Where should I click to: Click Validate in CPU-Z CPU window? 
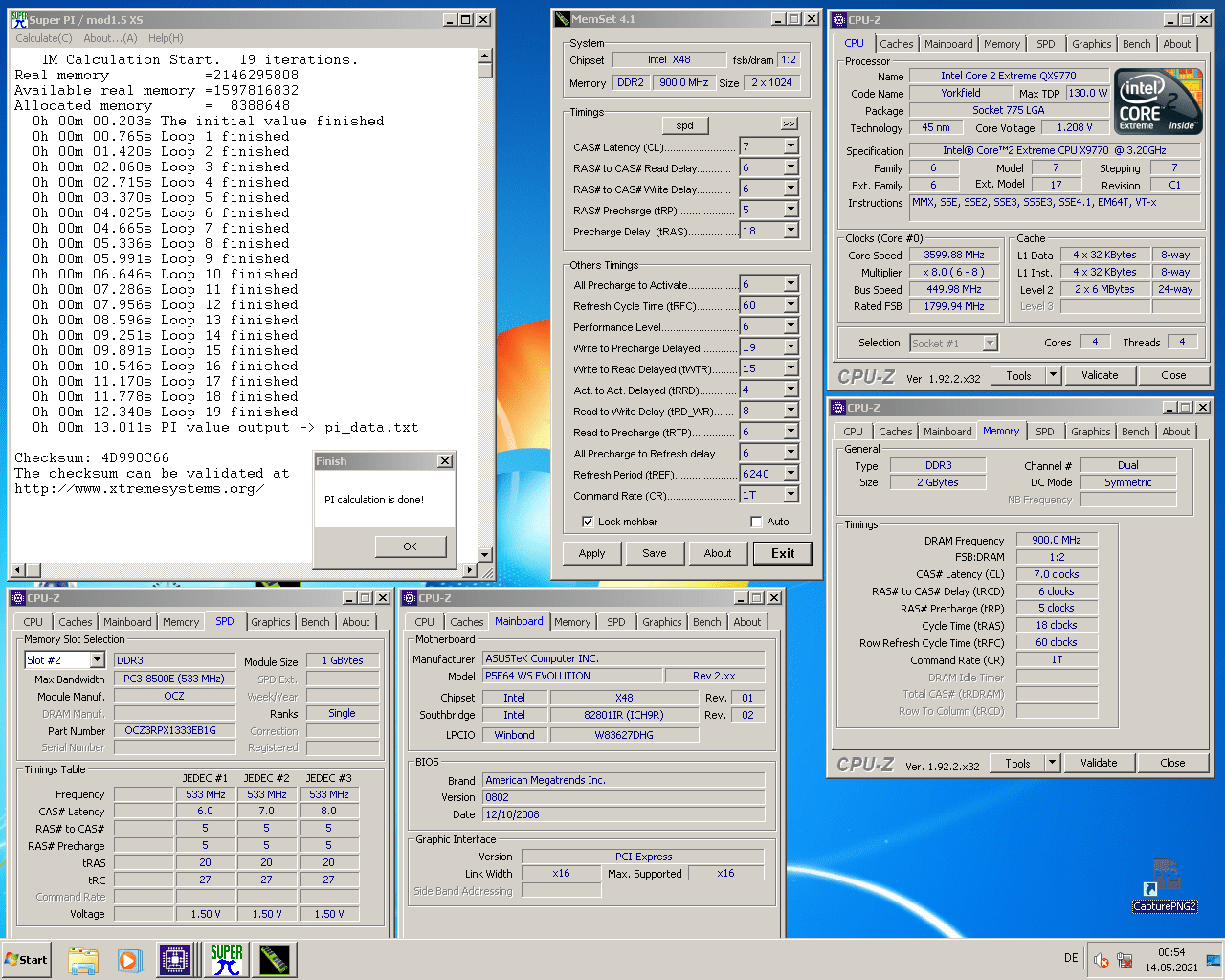point(1100,375)
